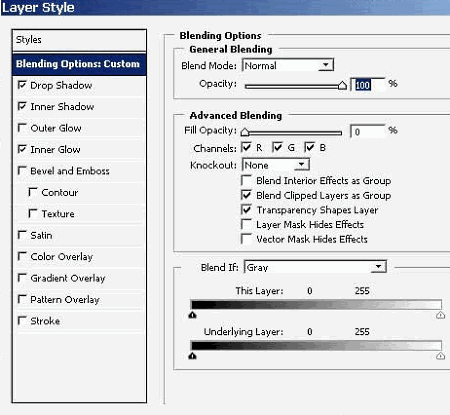Image resolution: width=450 pixels, height=415 pixels.
Task: Open the Outer Glow settings label
Action: (56, 128)
